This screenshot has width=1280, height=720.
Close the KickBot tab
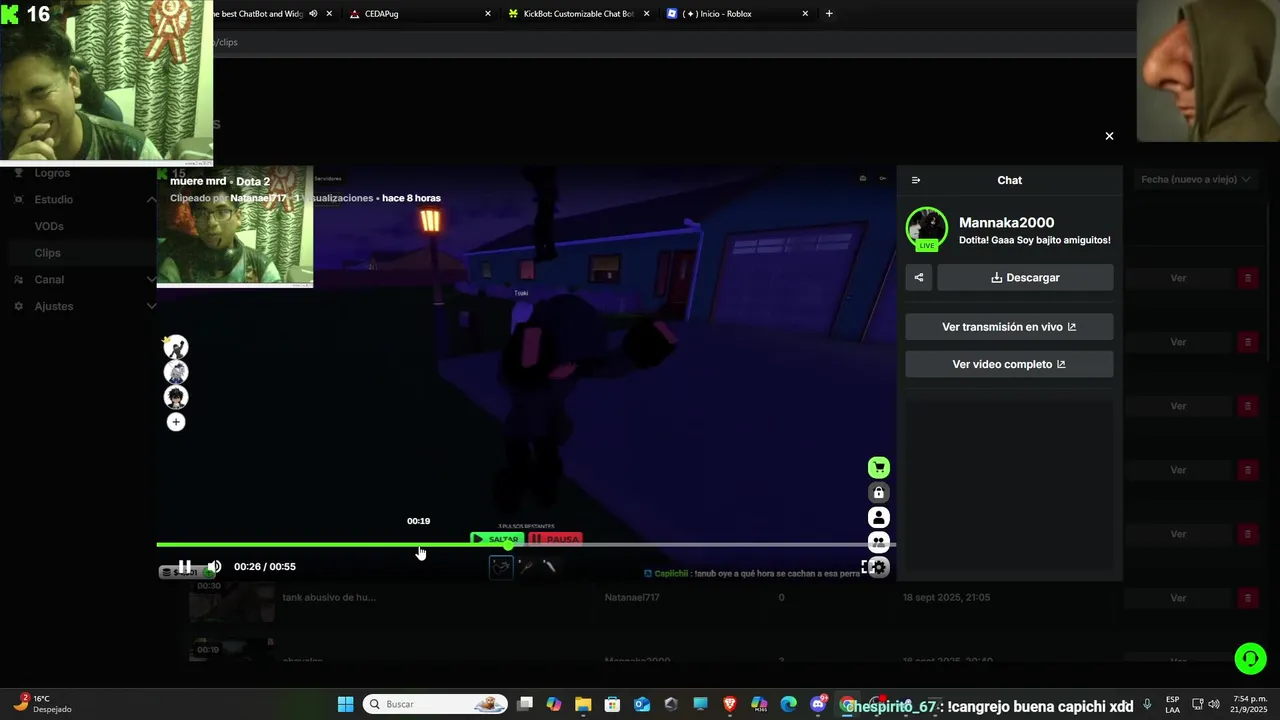[x=646, y=14]
